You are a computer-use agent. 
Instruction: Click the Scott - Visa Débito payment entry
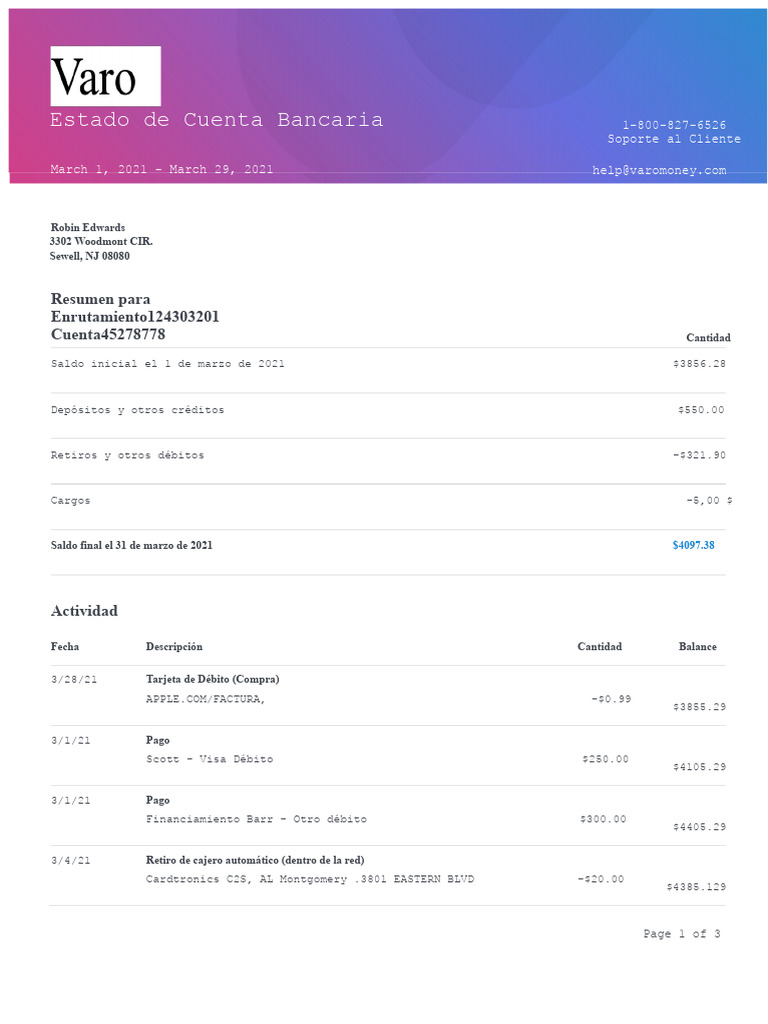tap(210, 759)
